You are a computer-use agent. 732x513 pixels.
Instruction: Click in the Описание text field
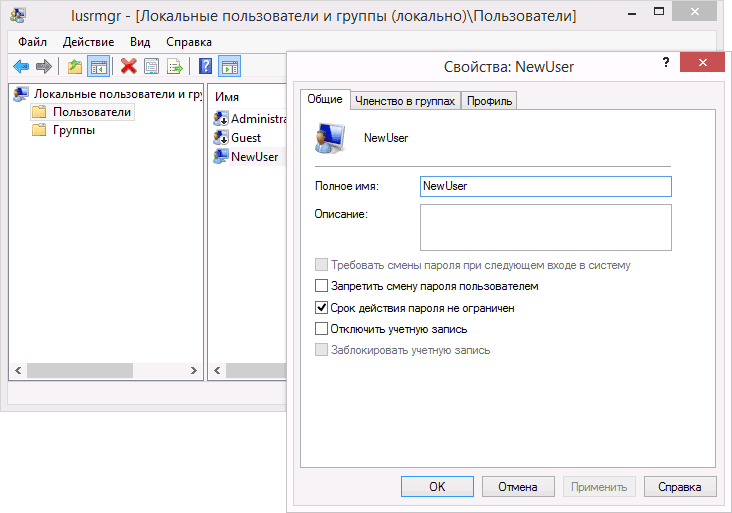tap(545, 227)
